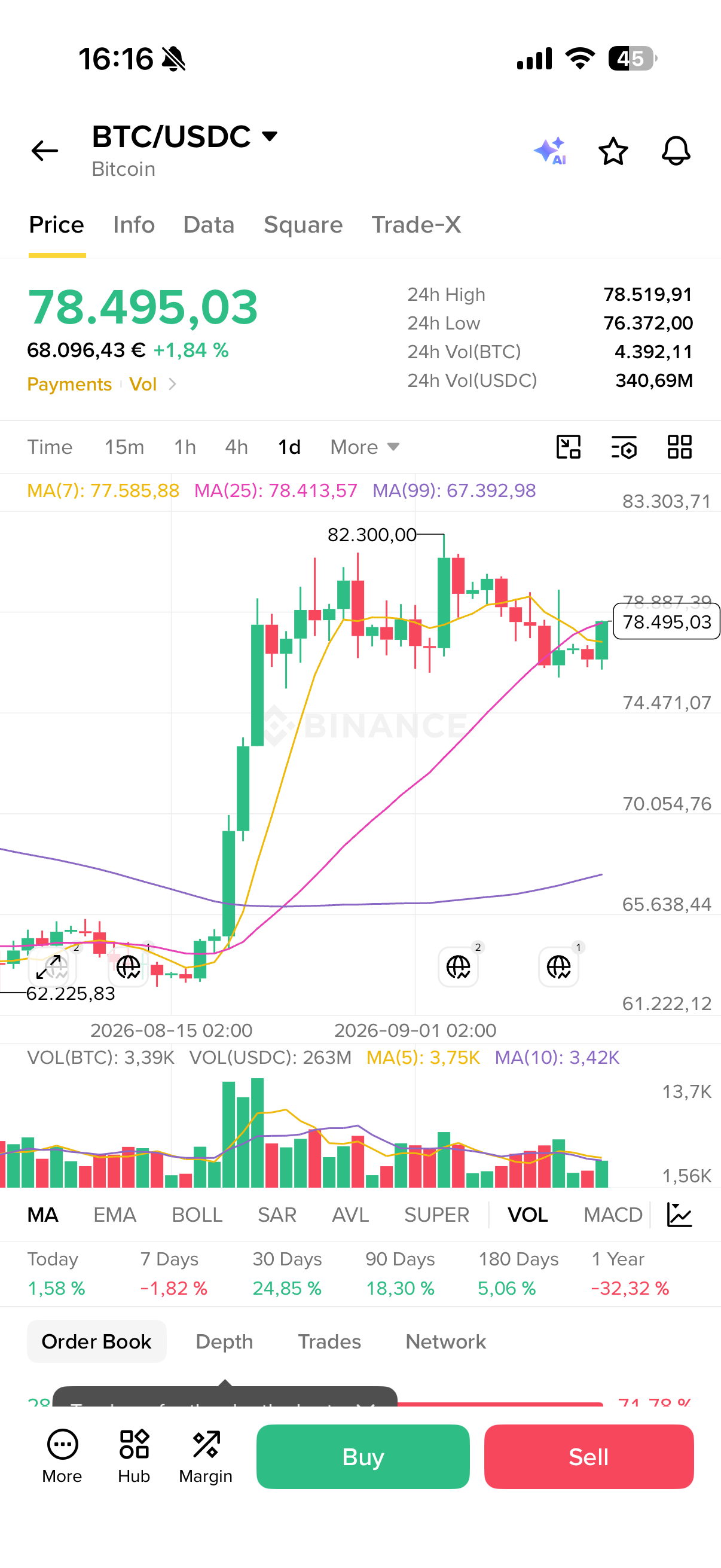Toggle the VOL sub-indicator
Viewport: 721px width, 1568px height.
pos(527,1215)
